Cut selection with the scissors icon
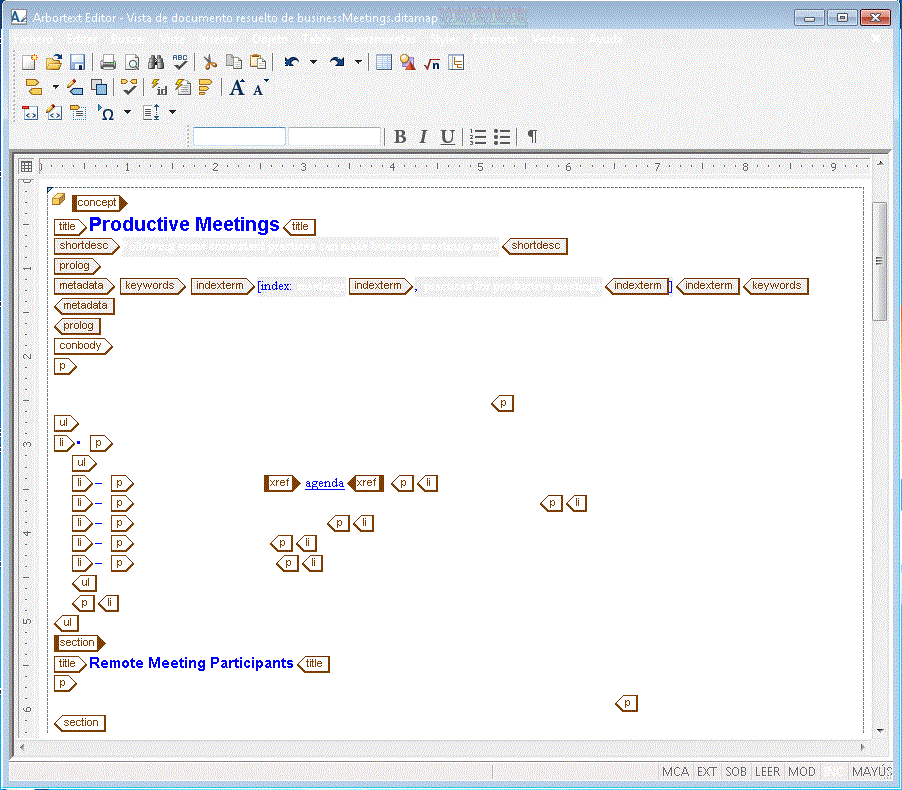Image resolution: width=902 pixels, height=790 pixels. pos(210,62)
